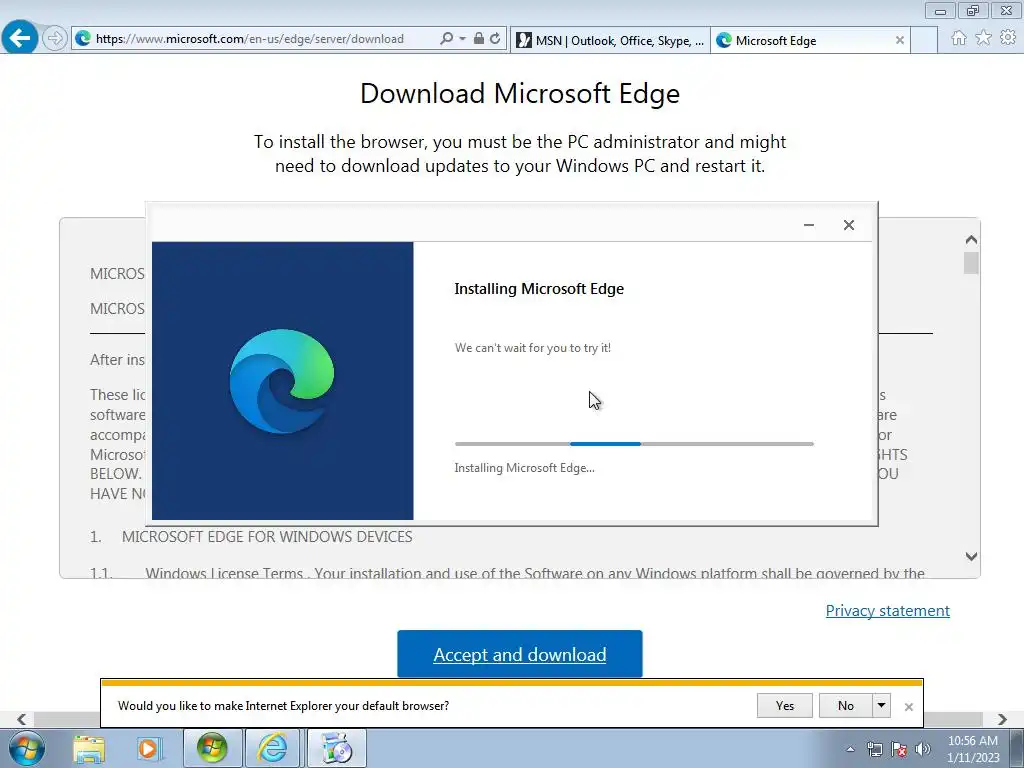Close the Edge installer dialog
The image size is (1024, 768).
click(x=849, y=225)
